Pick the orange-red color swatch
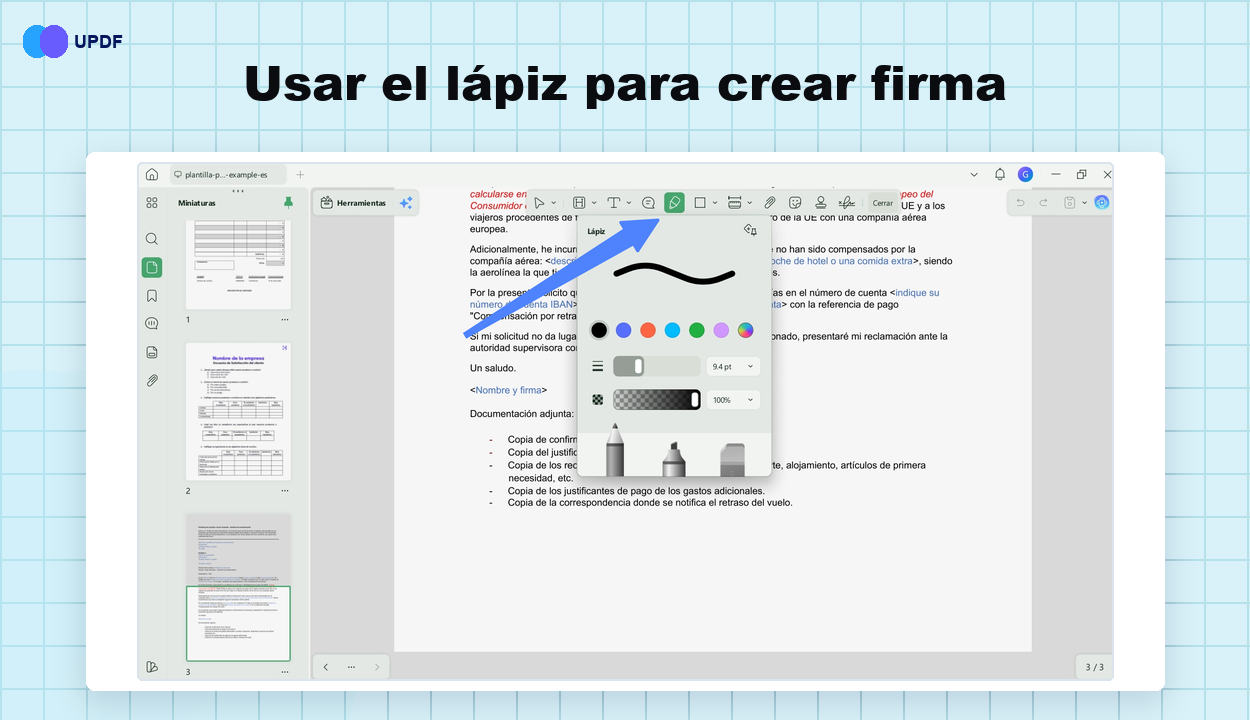Viewport: 1250px width, 720px height. point(648,330)
